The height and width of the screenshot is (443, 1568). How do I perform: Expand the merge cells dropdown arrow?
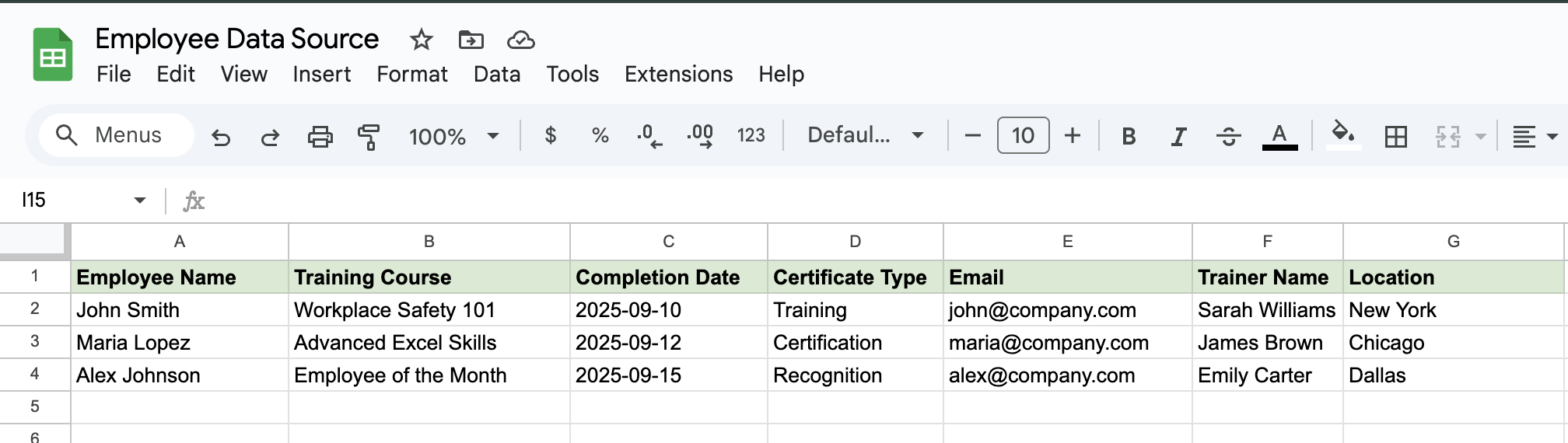pos(1481,137)
